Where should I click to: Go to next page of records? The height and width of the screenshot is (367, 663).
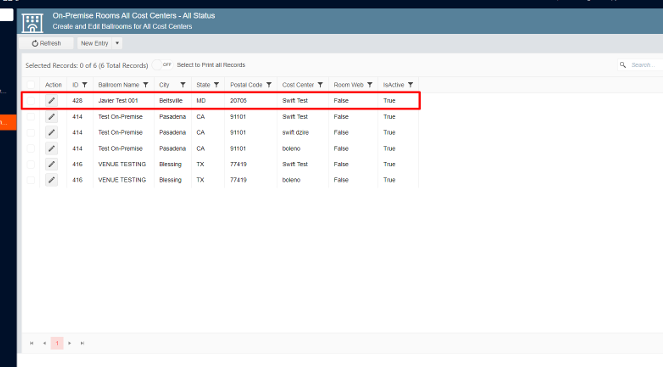(70, 343)
